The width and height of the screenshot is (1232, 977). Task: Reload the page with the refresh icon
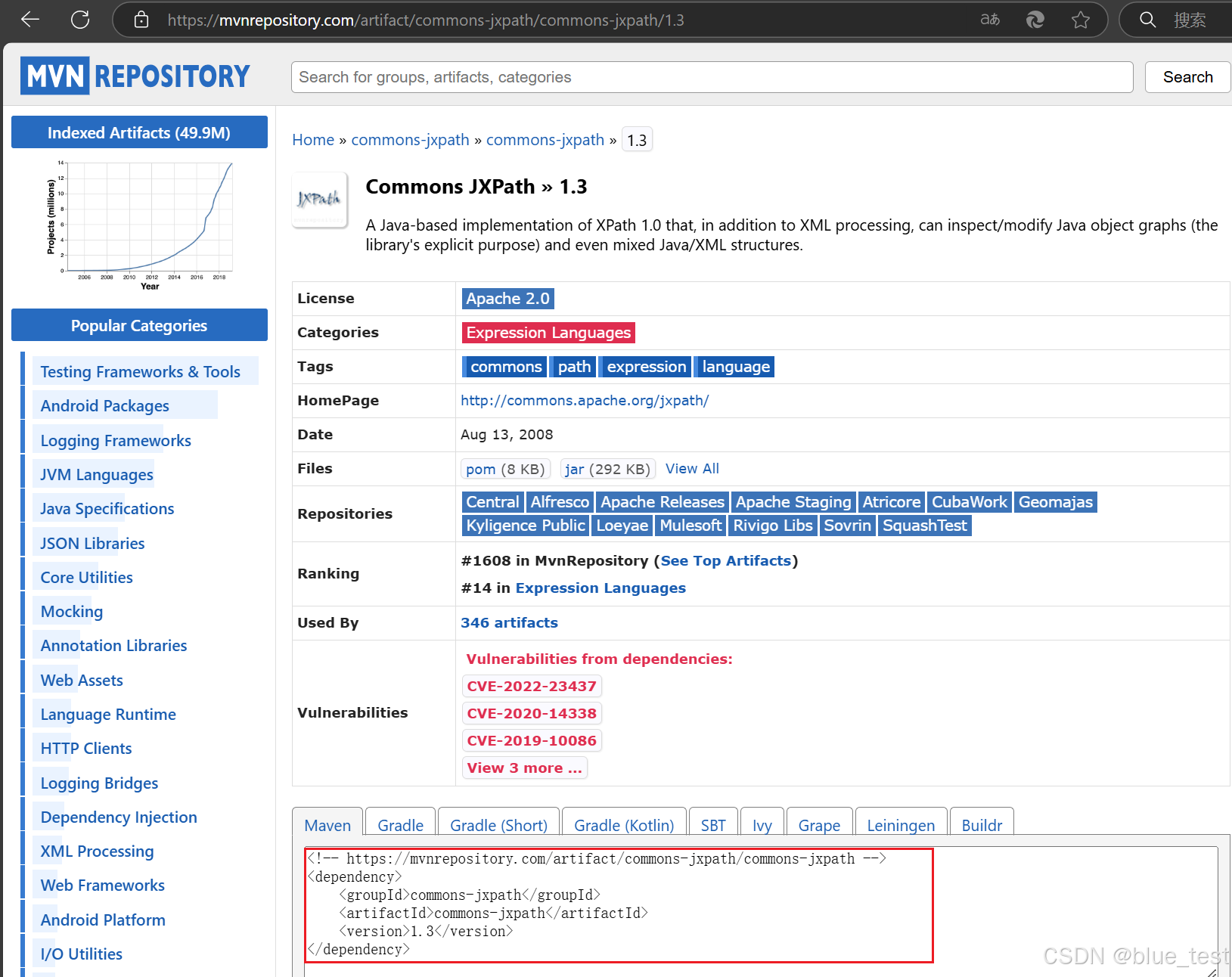click(x=79, y=20)
